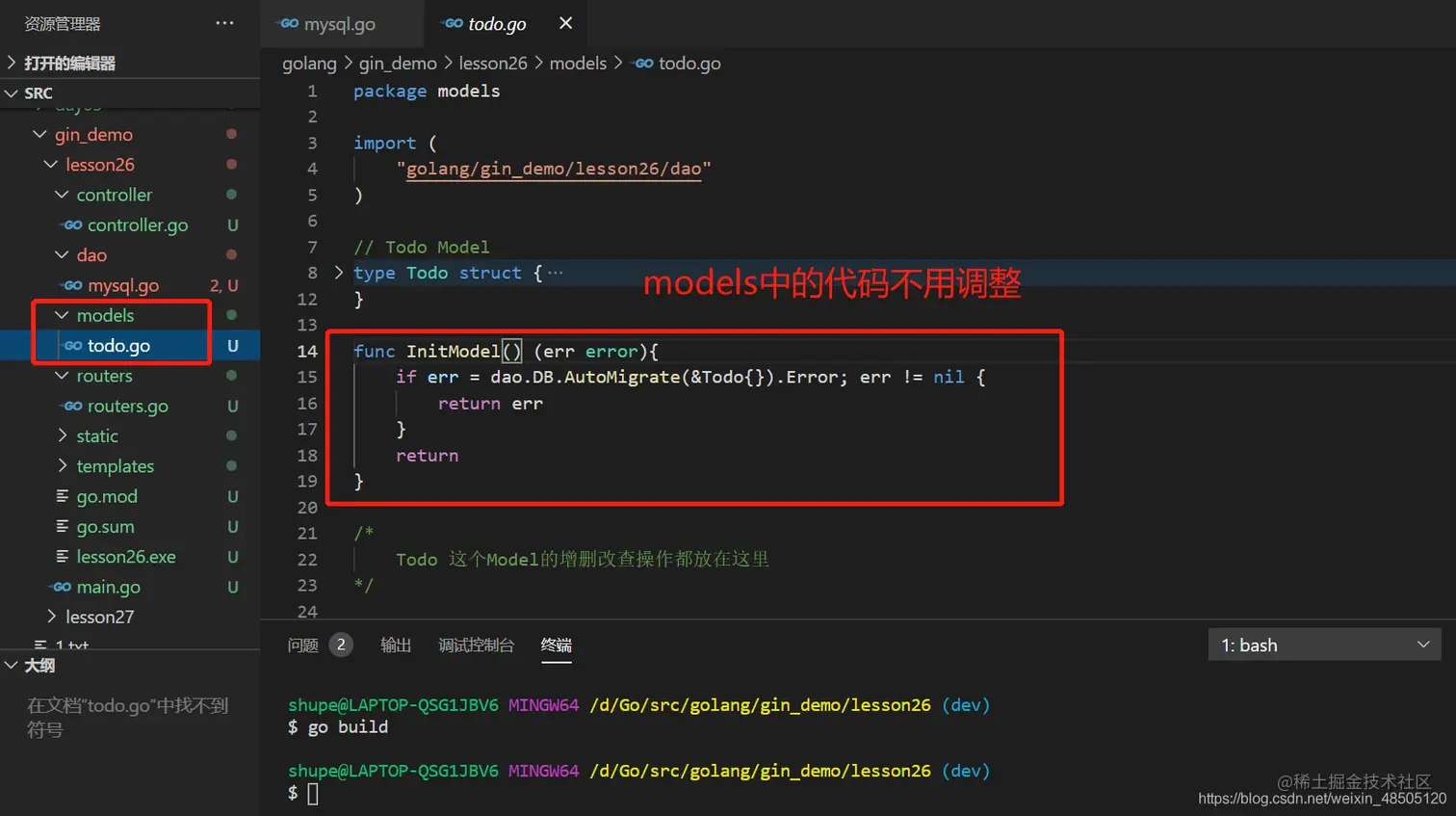
Task: Click the Go file icon beside mysql.go
Action: pos(72,285)
